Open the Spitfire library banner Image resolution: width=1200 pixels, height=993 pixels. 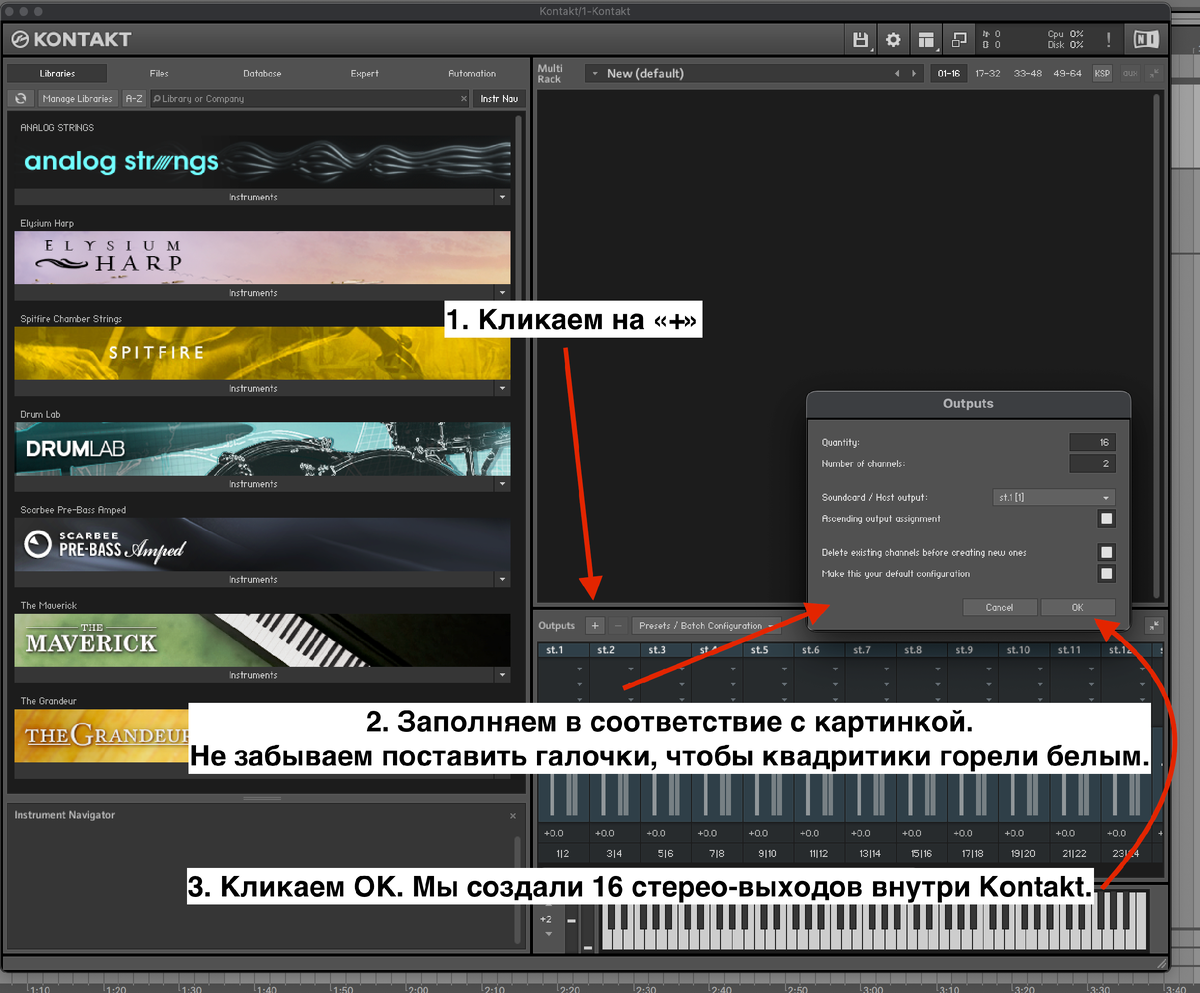(x=263, y=353)
